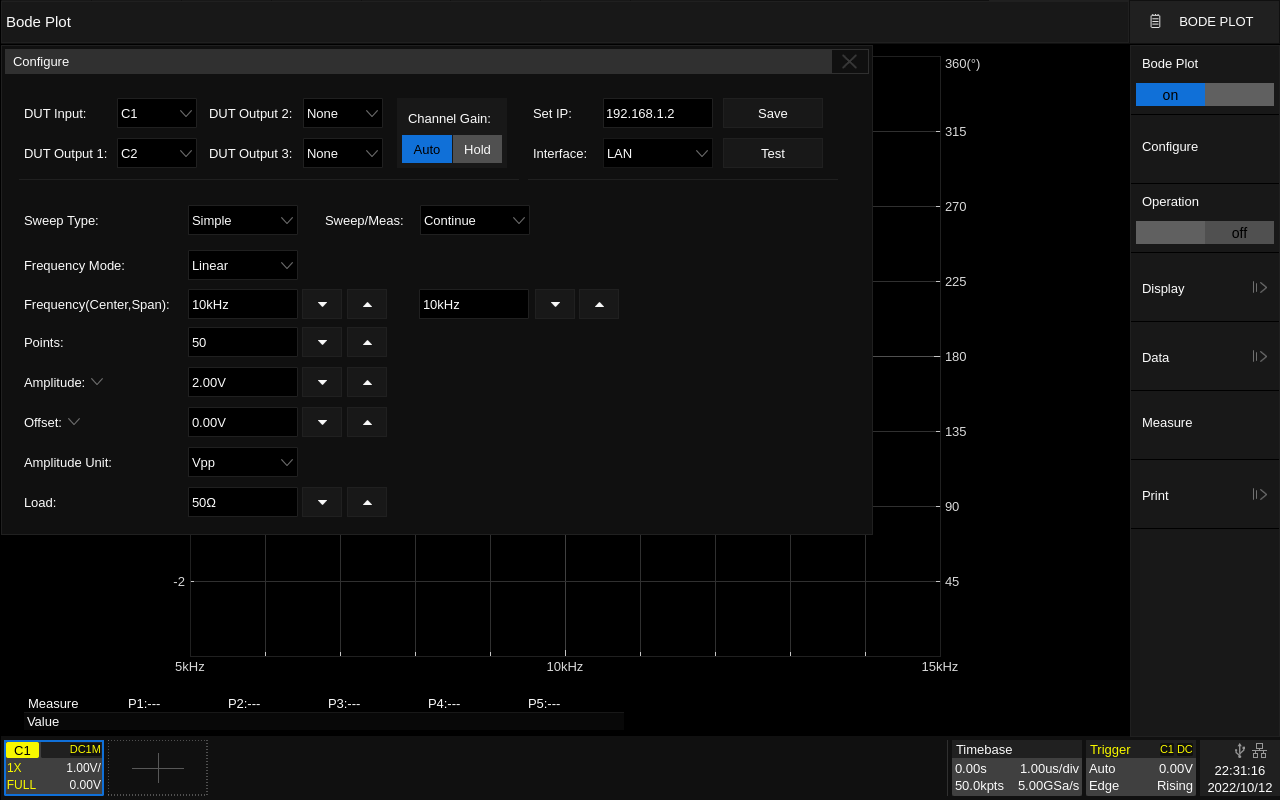Open the DUT Input channel dropdown
This screenshot has width=1280, height=800.
[x=157, y=113]
